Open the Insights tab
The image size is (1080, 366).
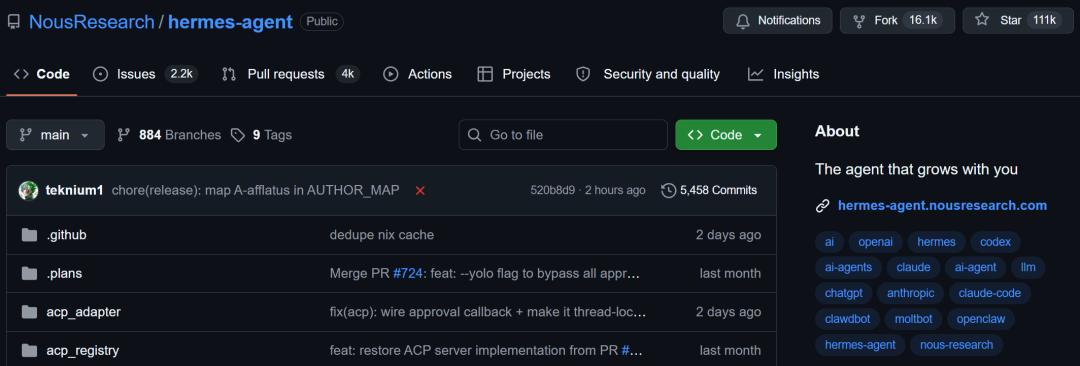[784, 74]
